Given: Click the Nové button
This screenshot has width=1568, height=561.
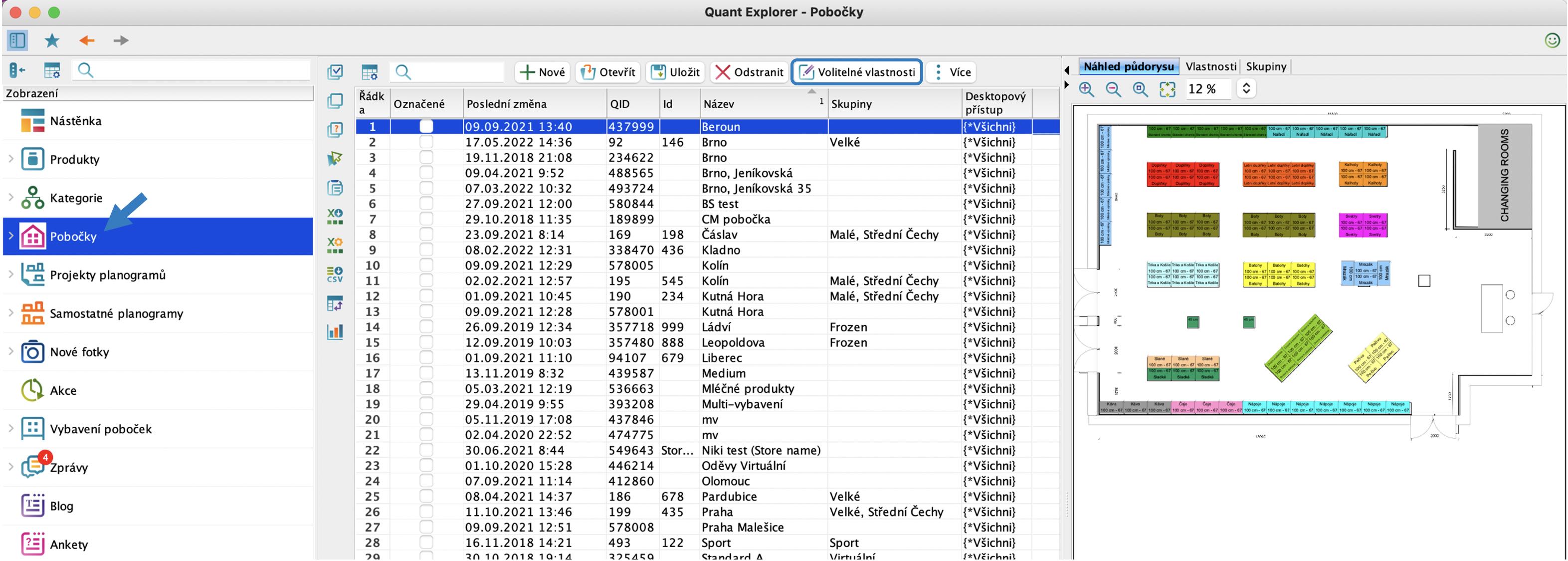Looking at the screenshot, I should (542, 72).
